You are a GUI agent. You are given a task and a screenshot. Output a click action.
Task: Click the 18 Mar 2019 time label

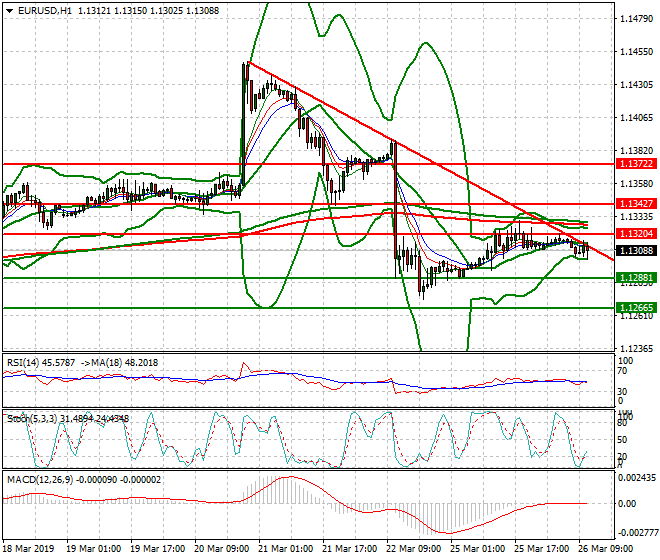click(x=28, y=549)
